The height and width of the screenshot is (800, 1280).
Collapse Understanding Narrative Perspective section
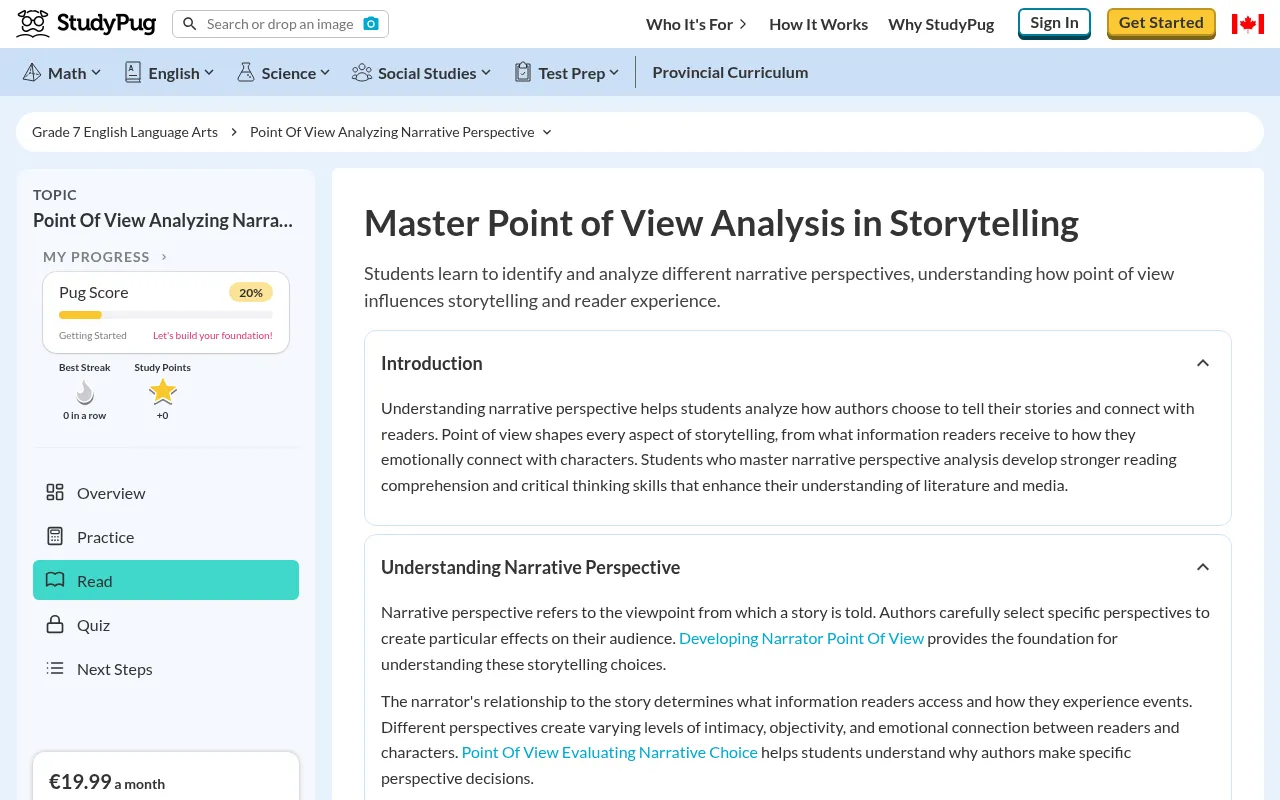pos(1203,567)
